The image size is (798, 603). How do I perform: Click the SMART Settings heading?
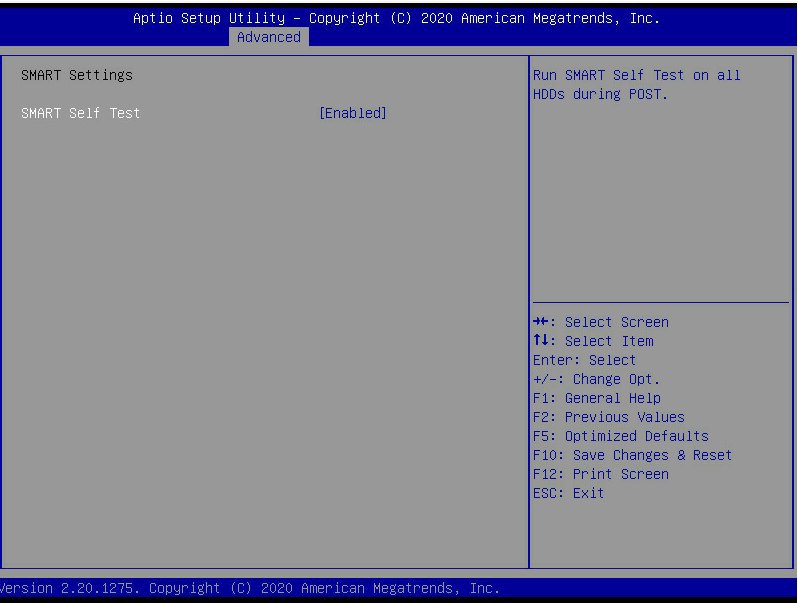[77, 75]
